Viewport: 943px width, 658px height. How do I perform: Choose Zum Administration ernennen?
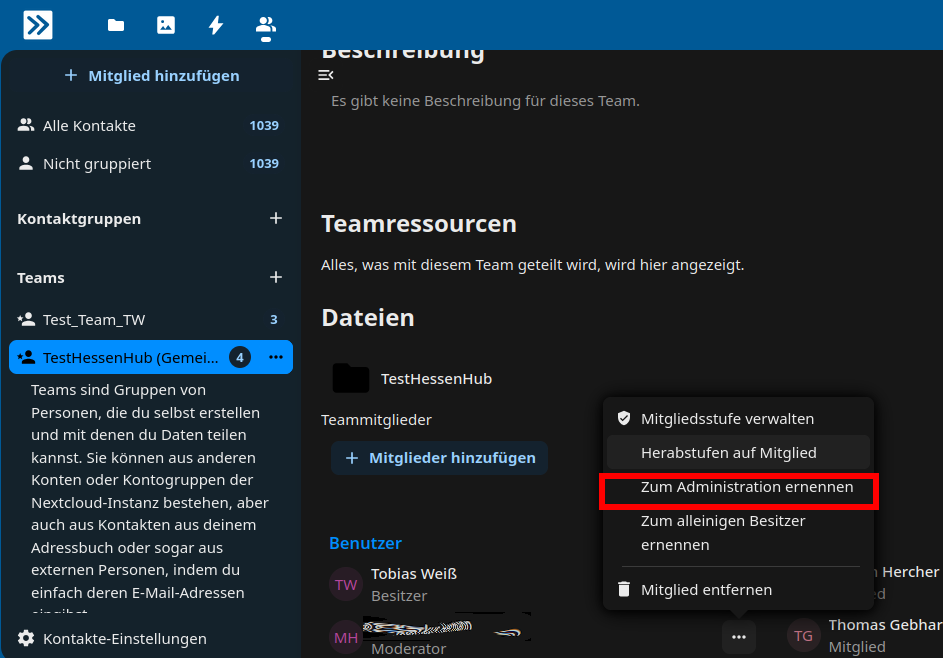[746, 488]
